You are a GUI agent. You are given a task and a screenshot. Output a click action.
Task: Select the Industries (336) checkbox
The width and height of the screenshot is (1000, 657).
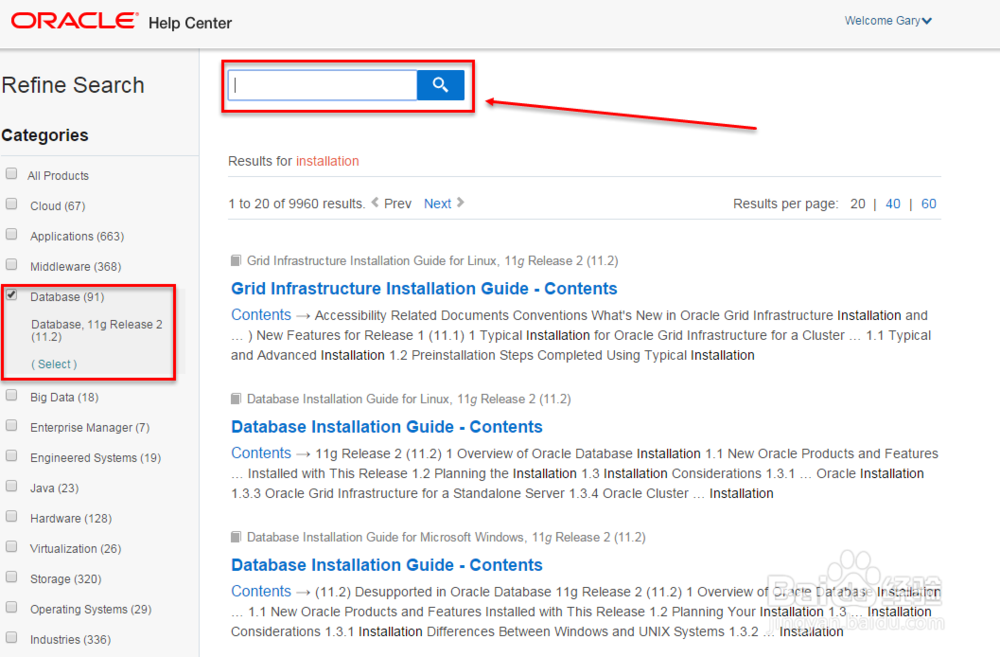point(11,637)
